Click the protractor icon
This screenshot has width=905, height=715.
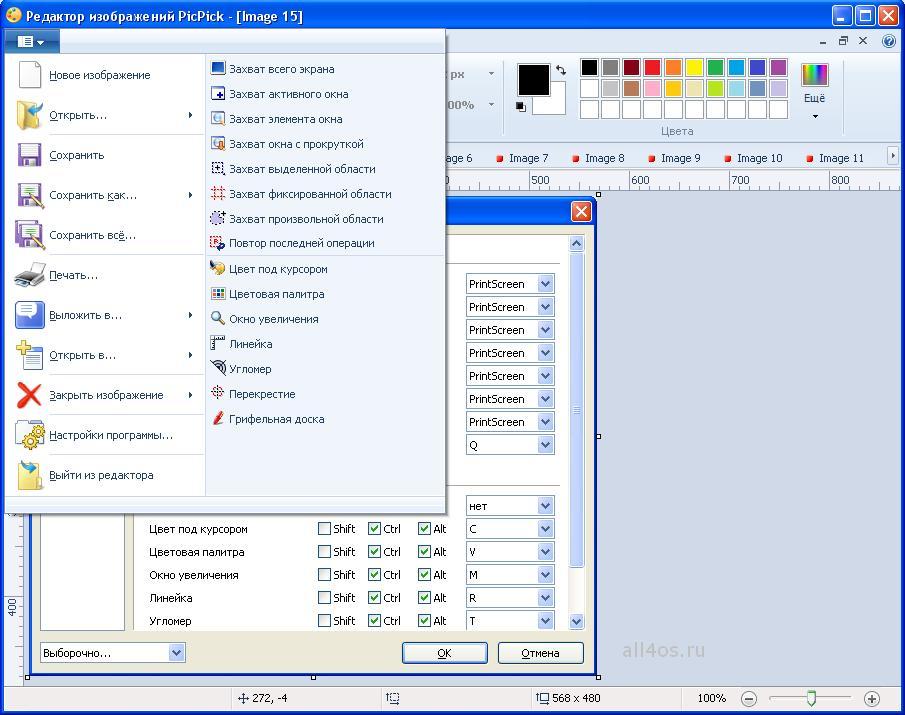(218, 368)
